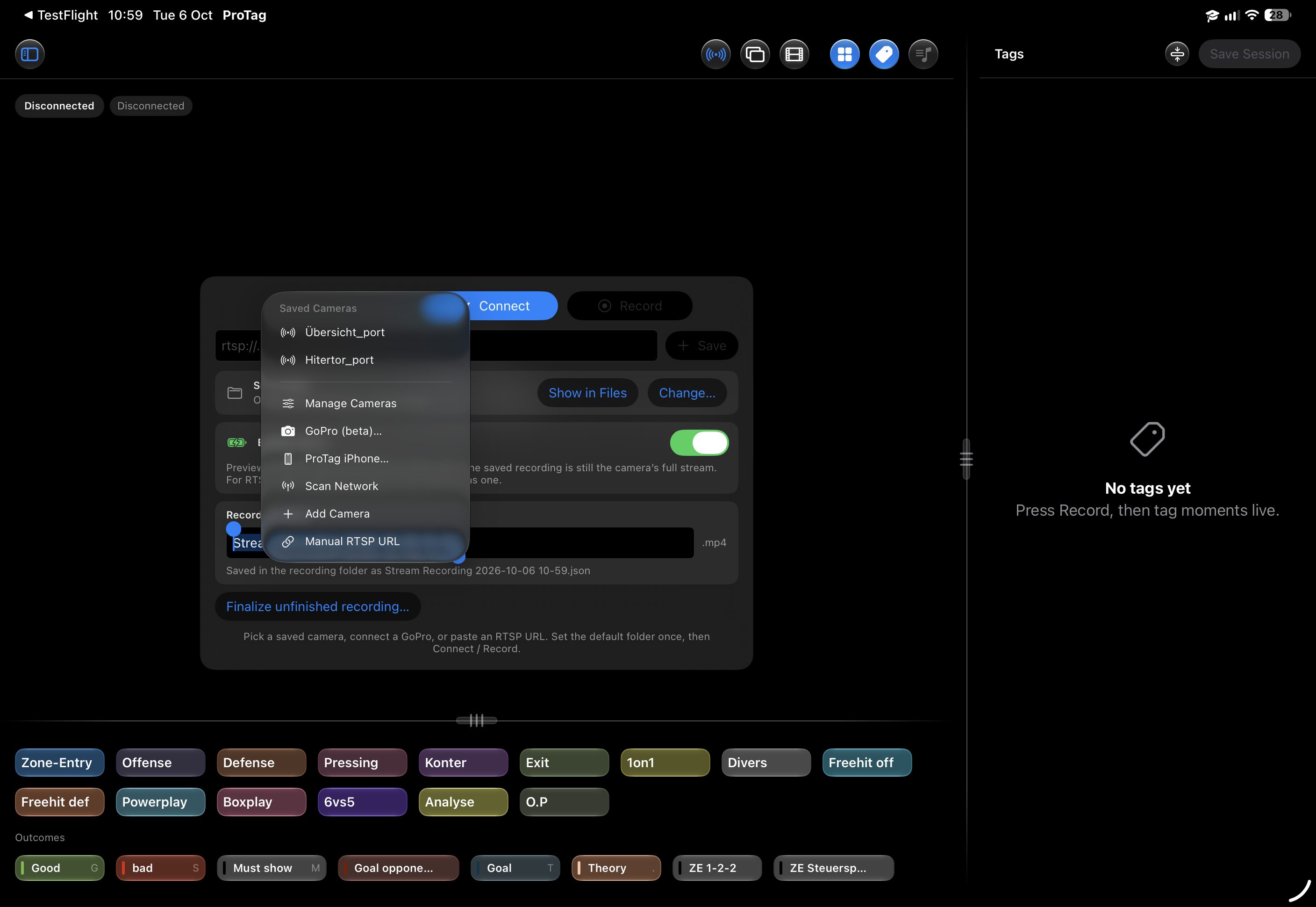Click the overlapping windows icon in toolbar

tap(755, 54)
